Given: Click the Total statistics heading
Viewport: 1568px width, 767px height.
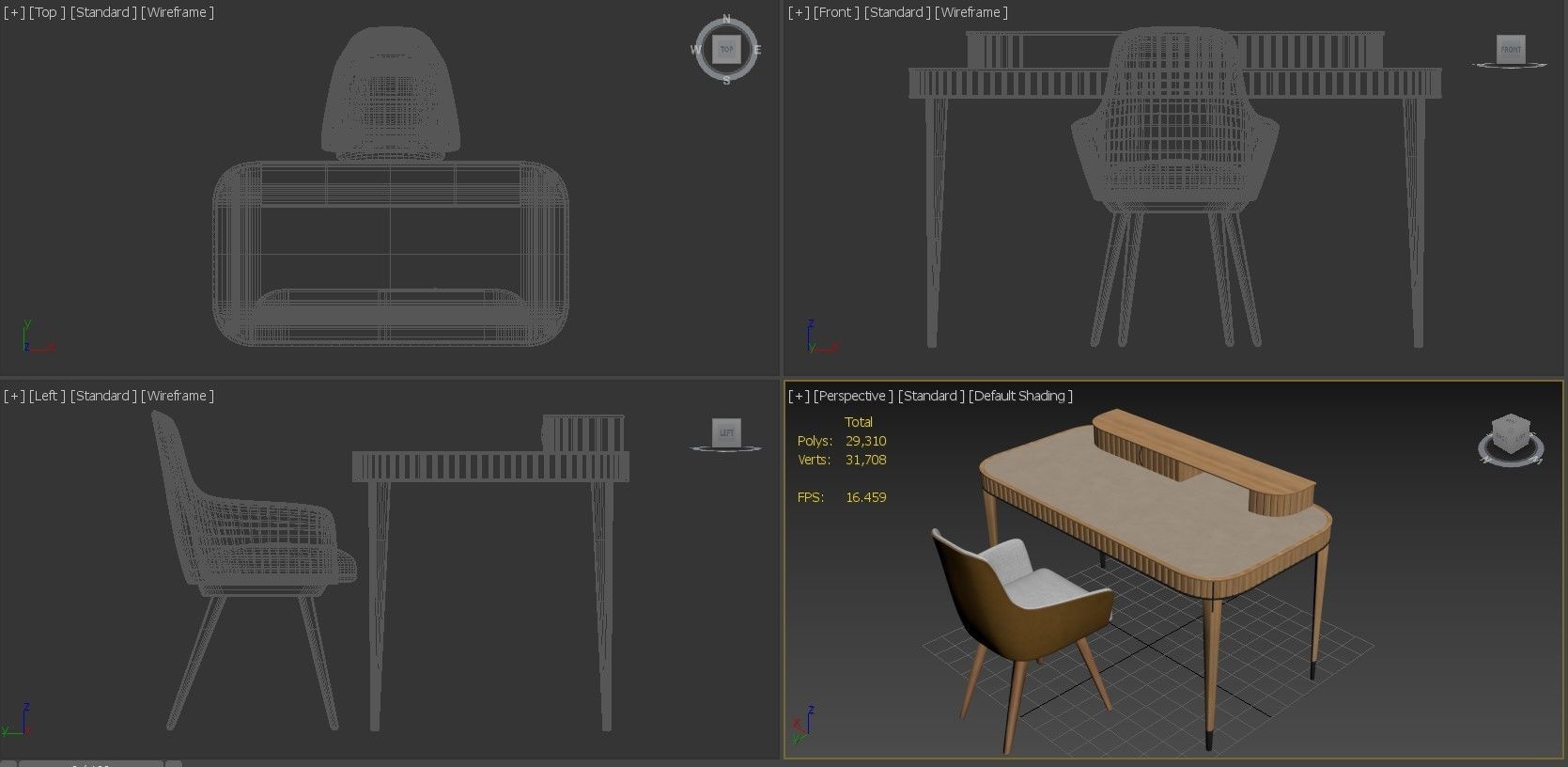Looking at the screenshot, I should pos(859,422).
